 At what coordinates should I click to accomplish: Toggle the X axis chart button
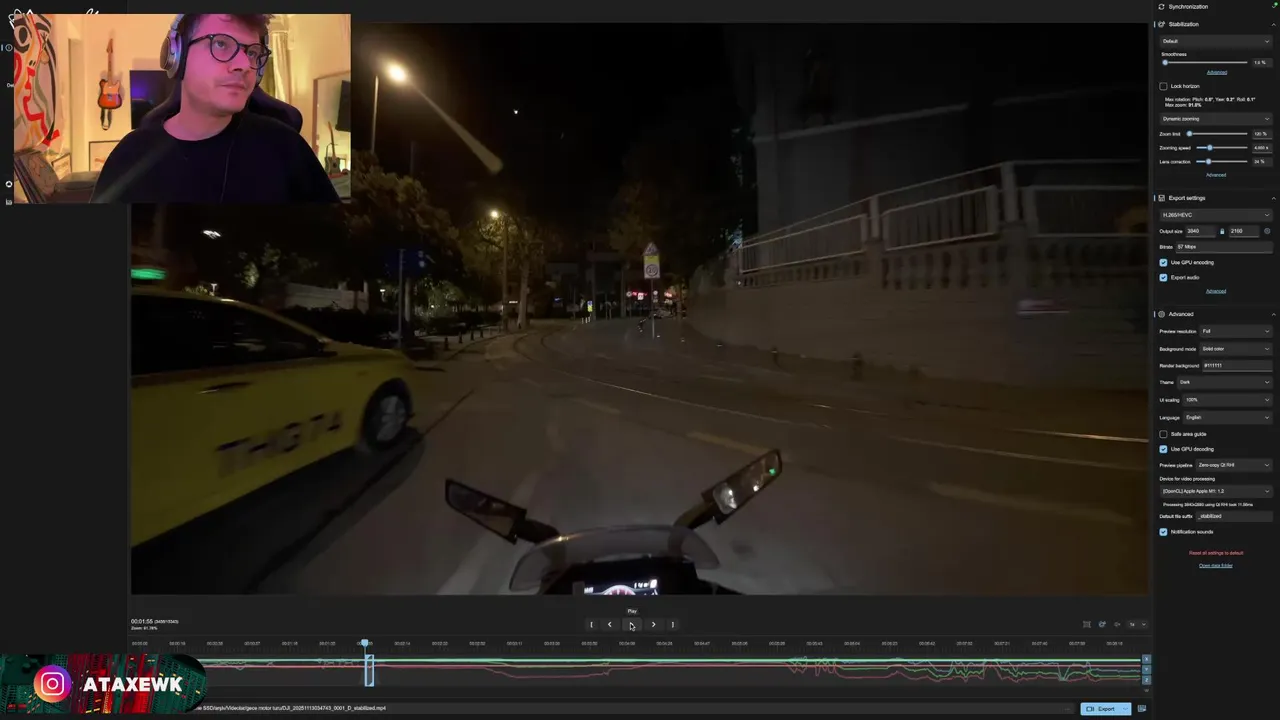pos(1146,659)
